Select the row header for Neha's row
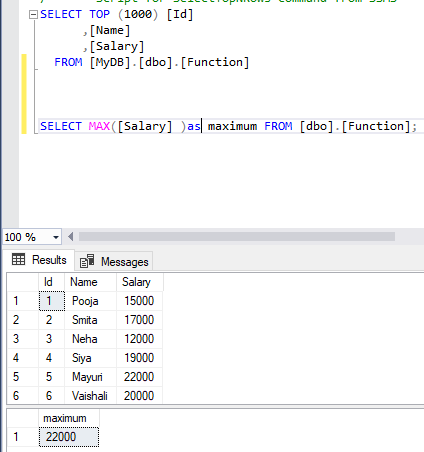The image size is (424, 452). [23, 339]
